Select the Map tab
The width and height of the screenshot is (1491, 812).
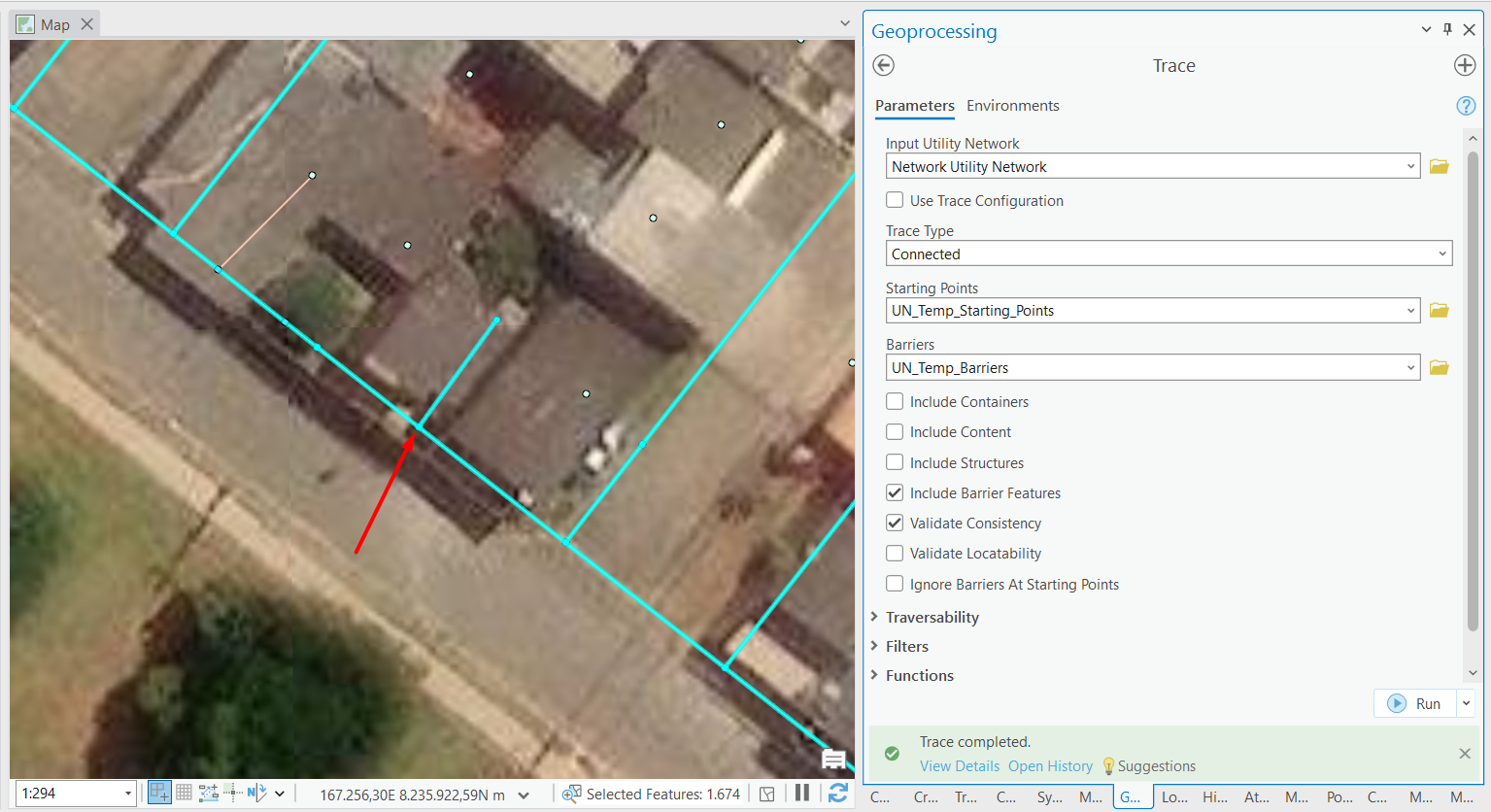[x=54, y=23]
